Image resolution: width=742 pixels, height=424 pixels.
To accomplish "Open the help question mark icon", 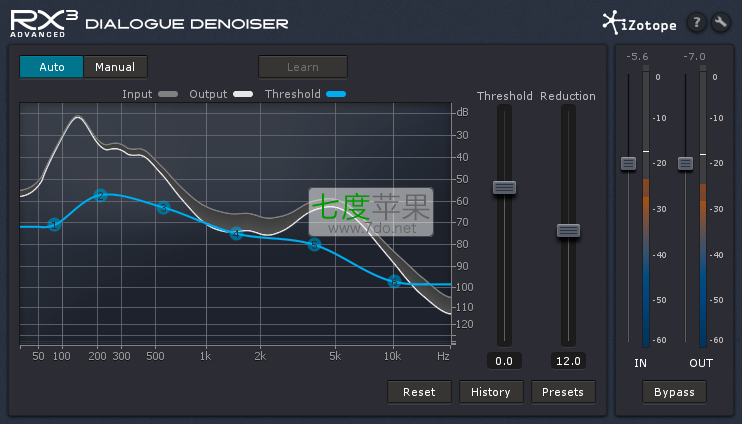I will click(697, 22).
